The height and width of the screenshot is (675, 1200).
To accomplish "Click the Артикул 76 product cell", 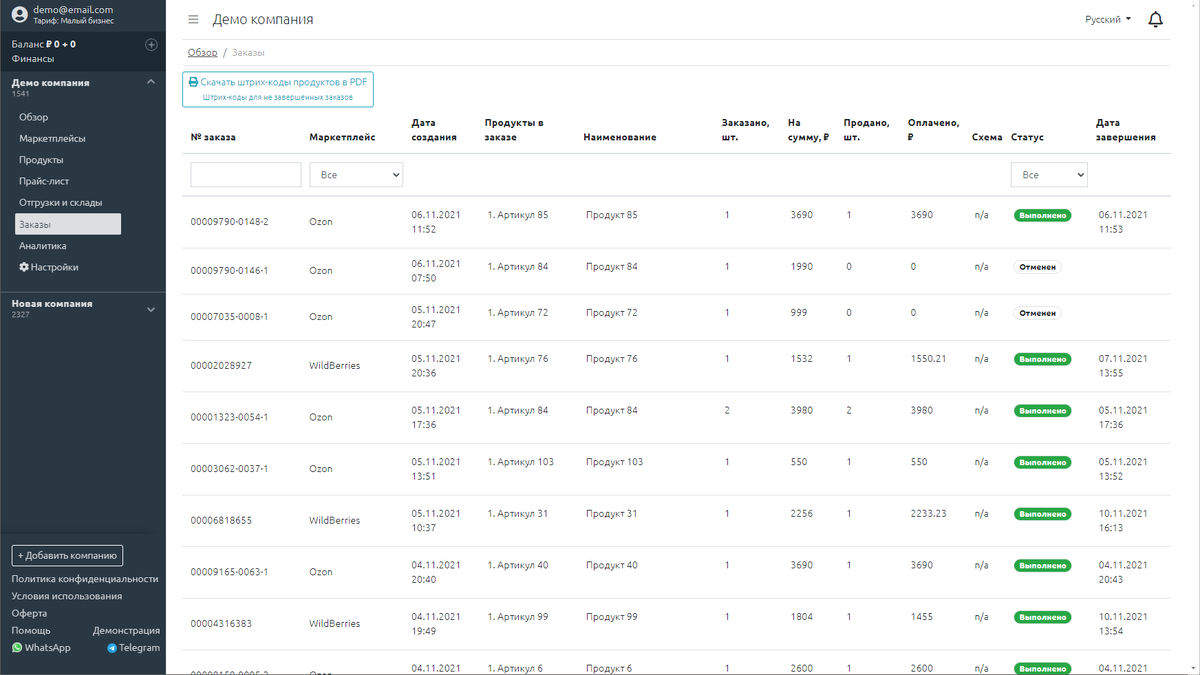I will (x=518, y=359).
